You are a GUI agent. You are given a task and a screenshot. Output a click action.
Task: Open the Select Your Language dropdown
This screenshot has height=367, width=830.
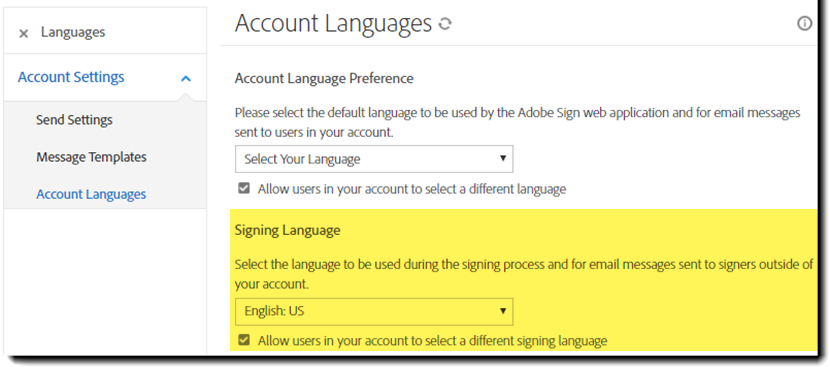coord(374,159)
